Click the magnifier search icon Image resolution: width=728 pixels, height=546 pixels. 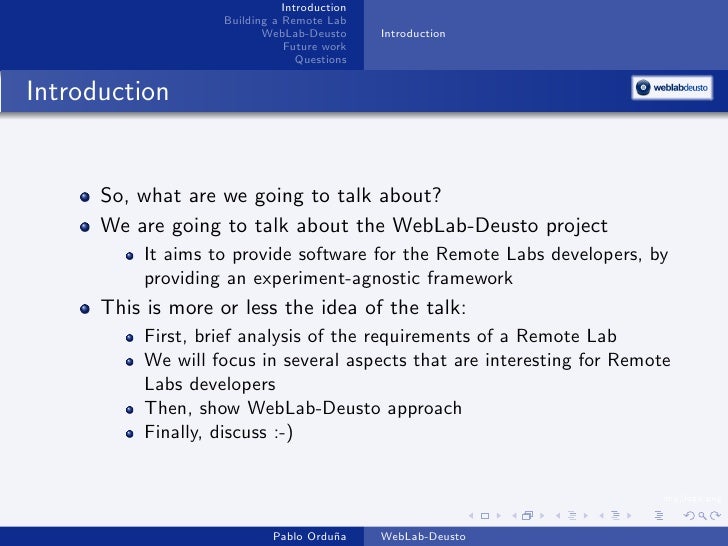pyautogui.click(x=702, y=516)
